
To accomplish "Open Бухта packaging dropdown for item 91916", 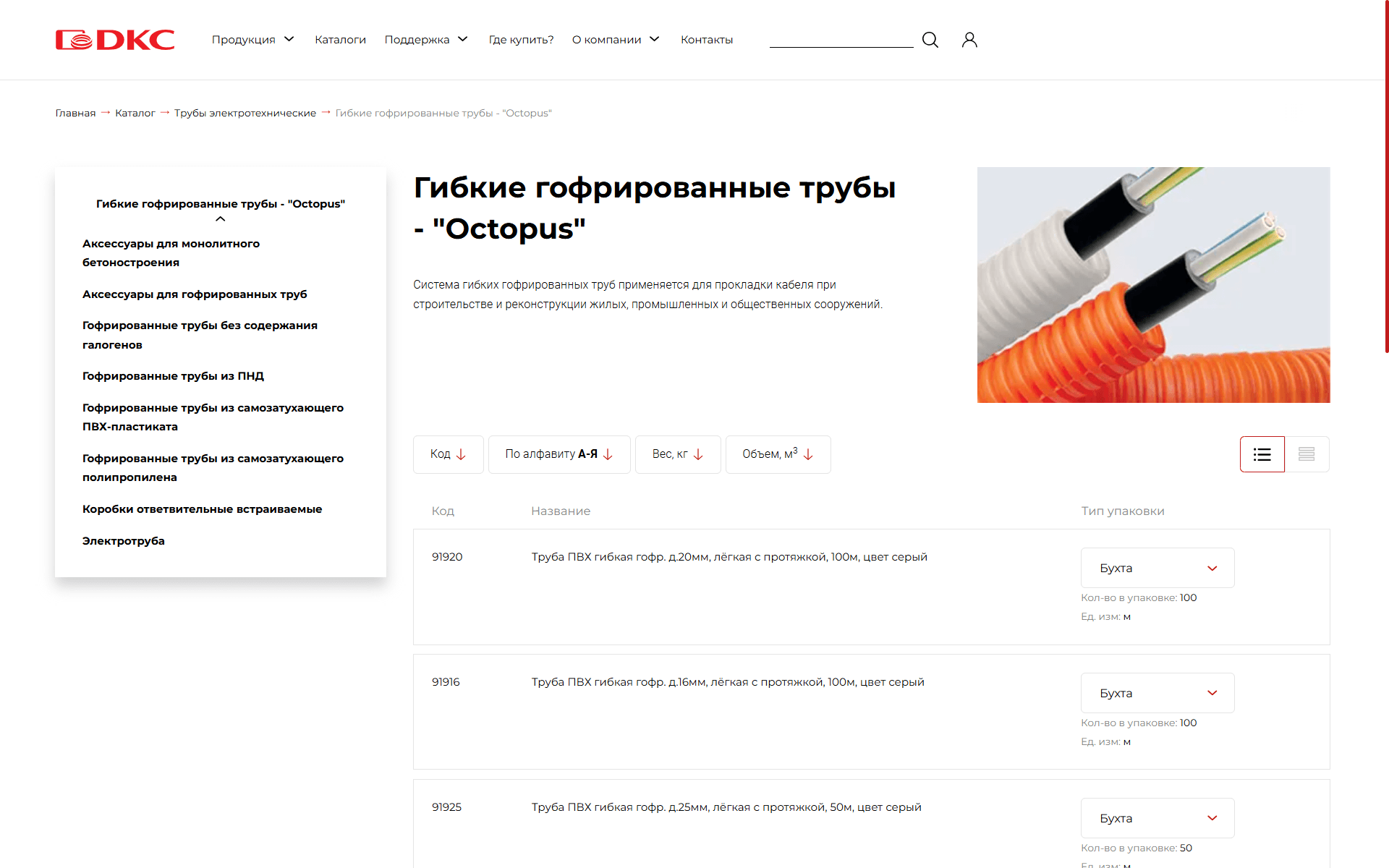I will (1157, 693).
